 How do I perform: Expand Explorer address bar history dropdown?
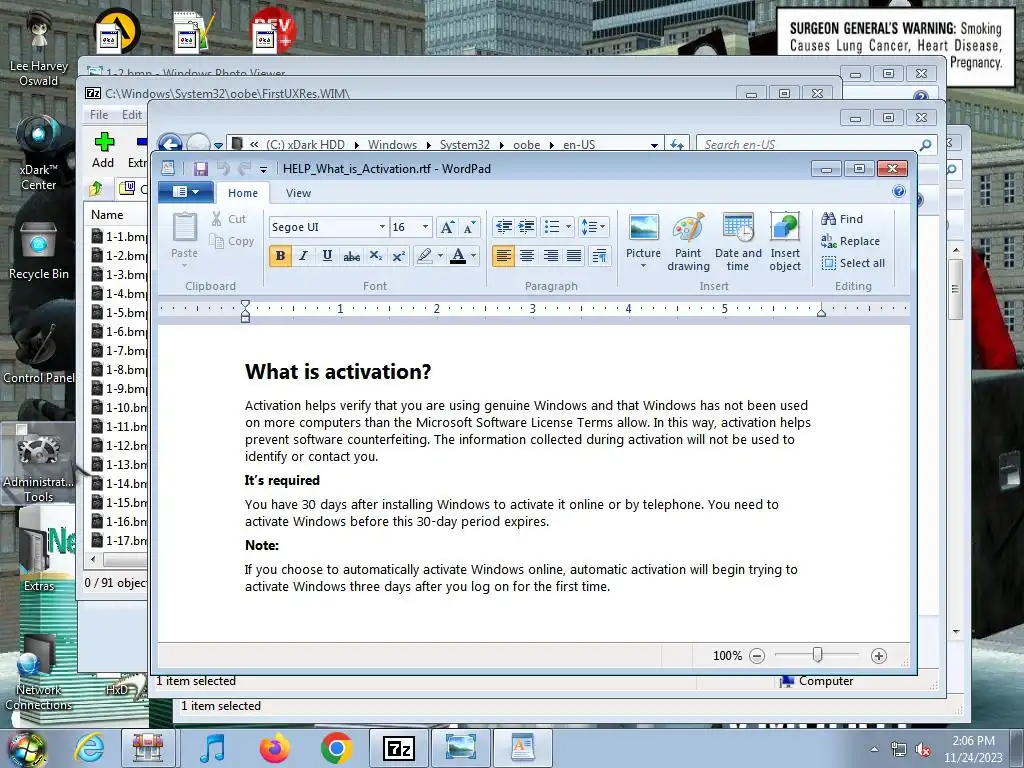click(x=654, y=145)
